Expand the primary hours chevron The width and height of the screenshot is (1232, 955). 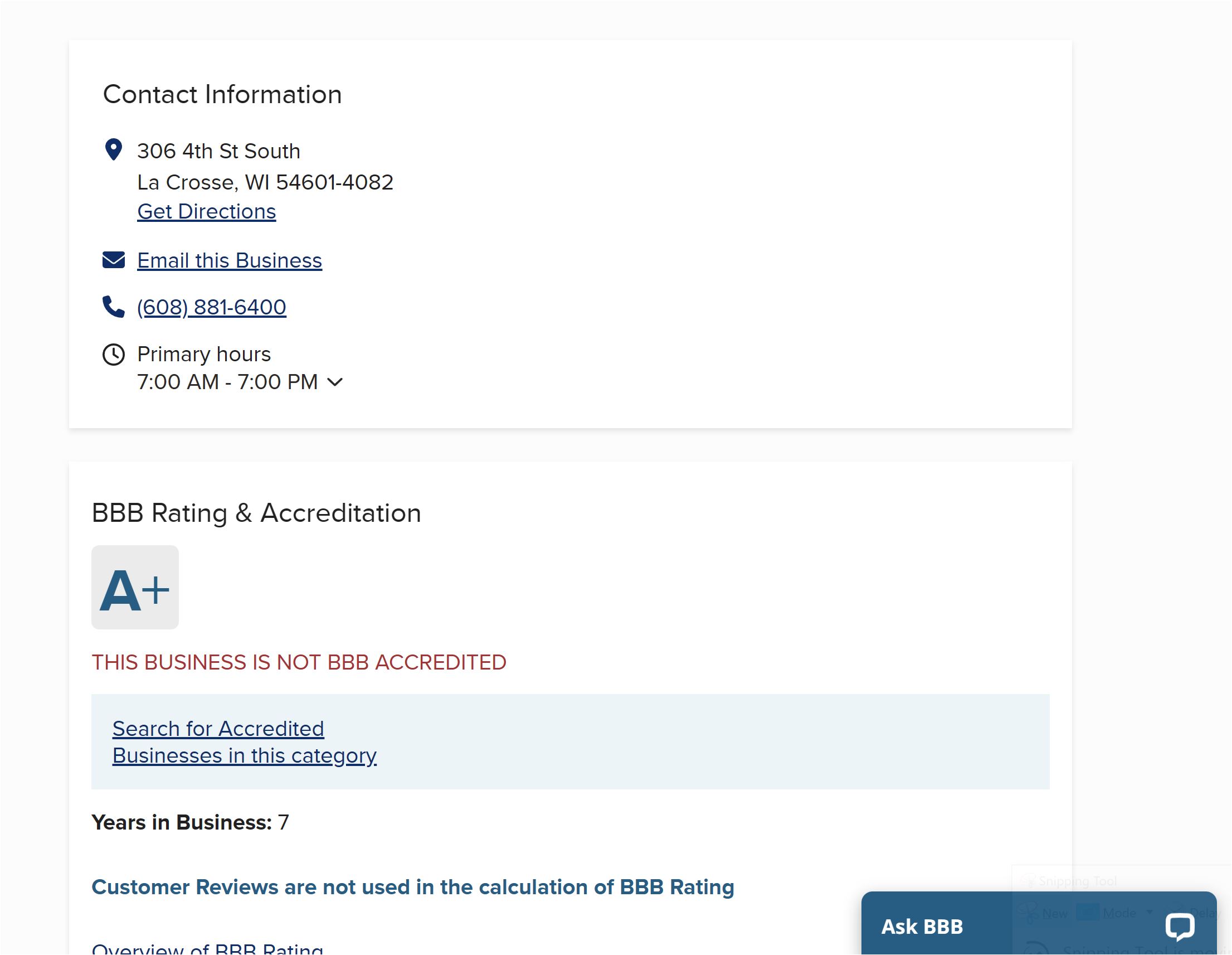coord(335,382)
